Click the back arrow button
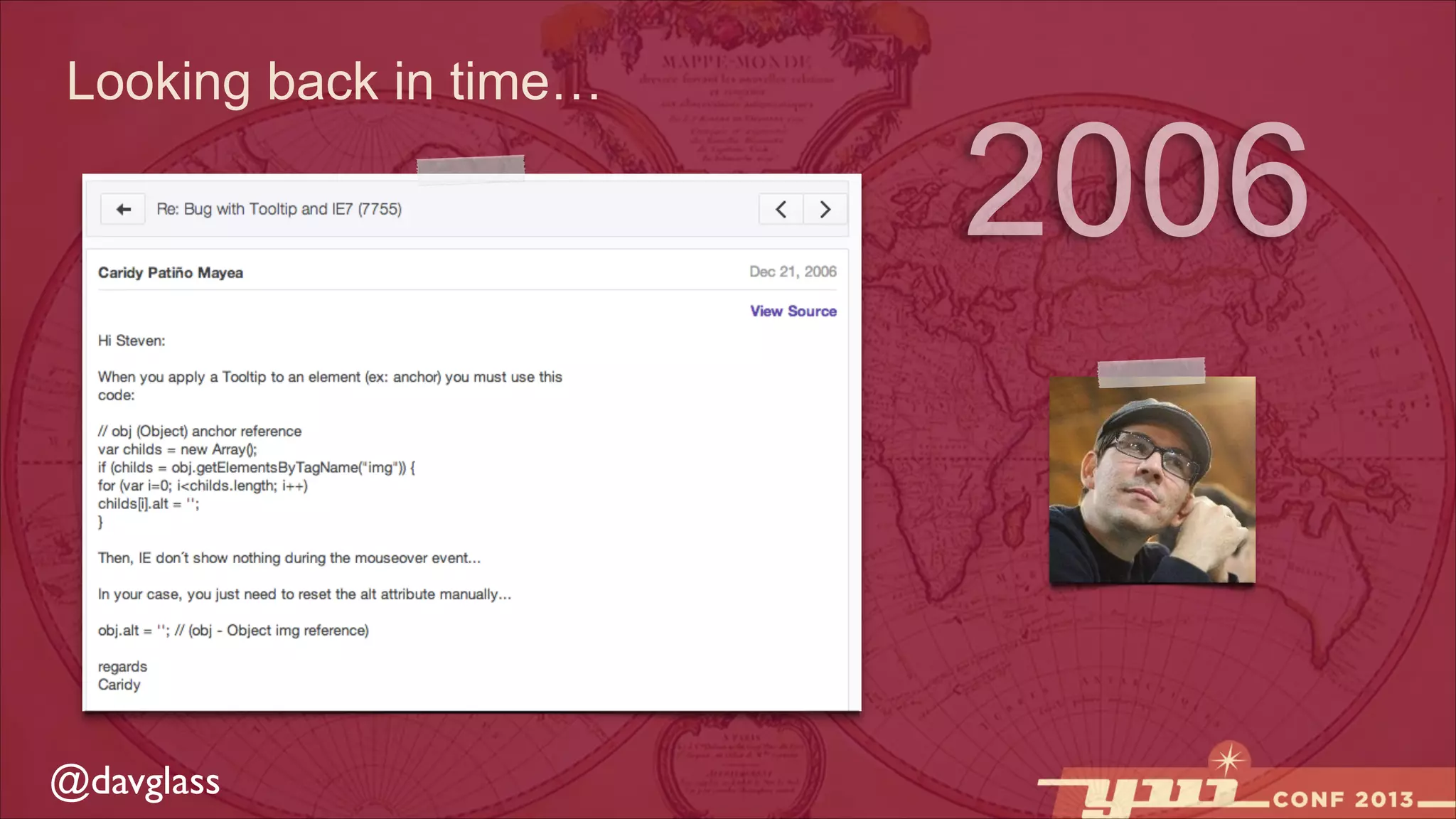This screenshot has width=1456, height=819. [123, 209]
